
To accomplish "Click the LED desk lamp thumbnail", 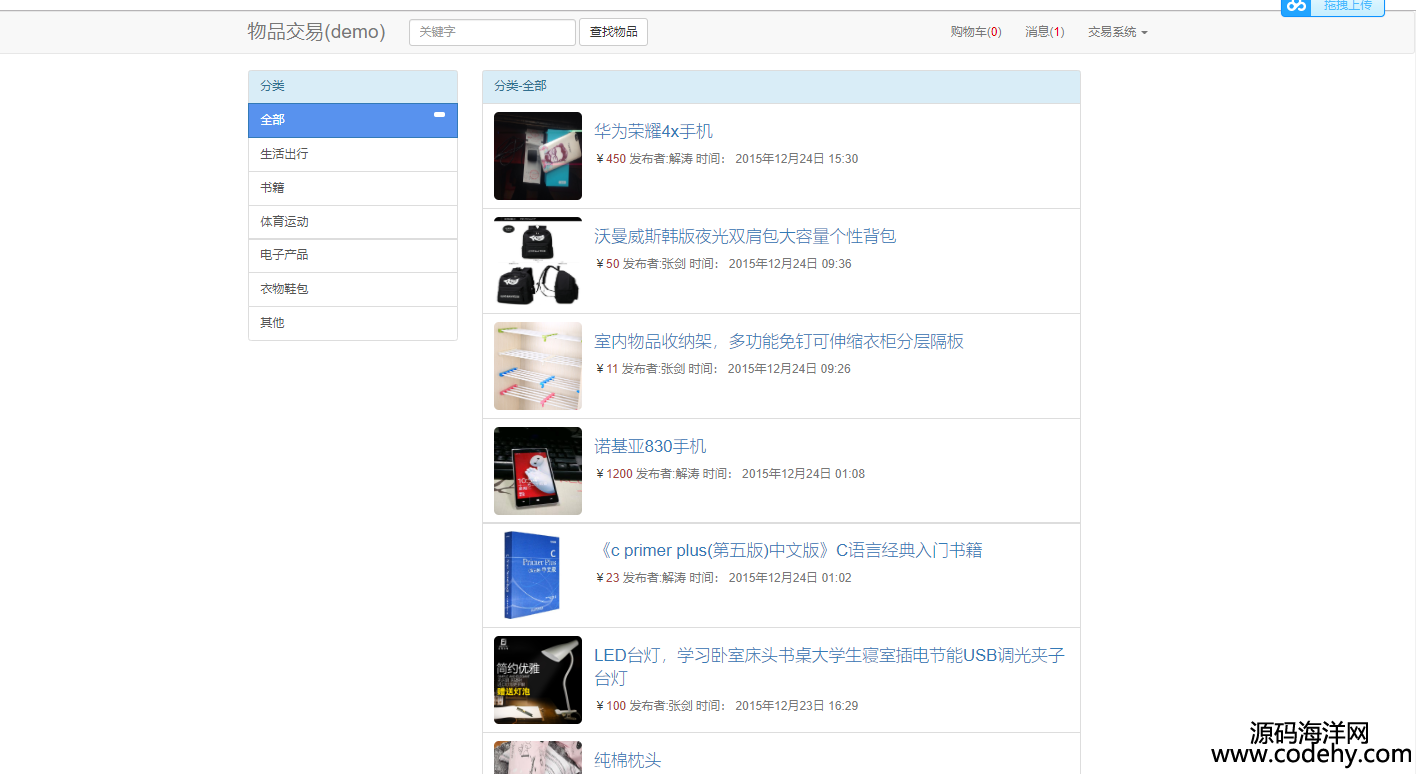I will tap(538, 680).
